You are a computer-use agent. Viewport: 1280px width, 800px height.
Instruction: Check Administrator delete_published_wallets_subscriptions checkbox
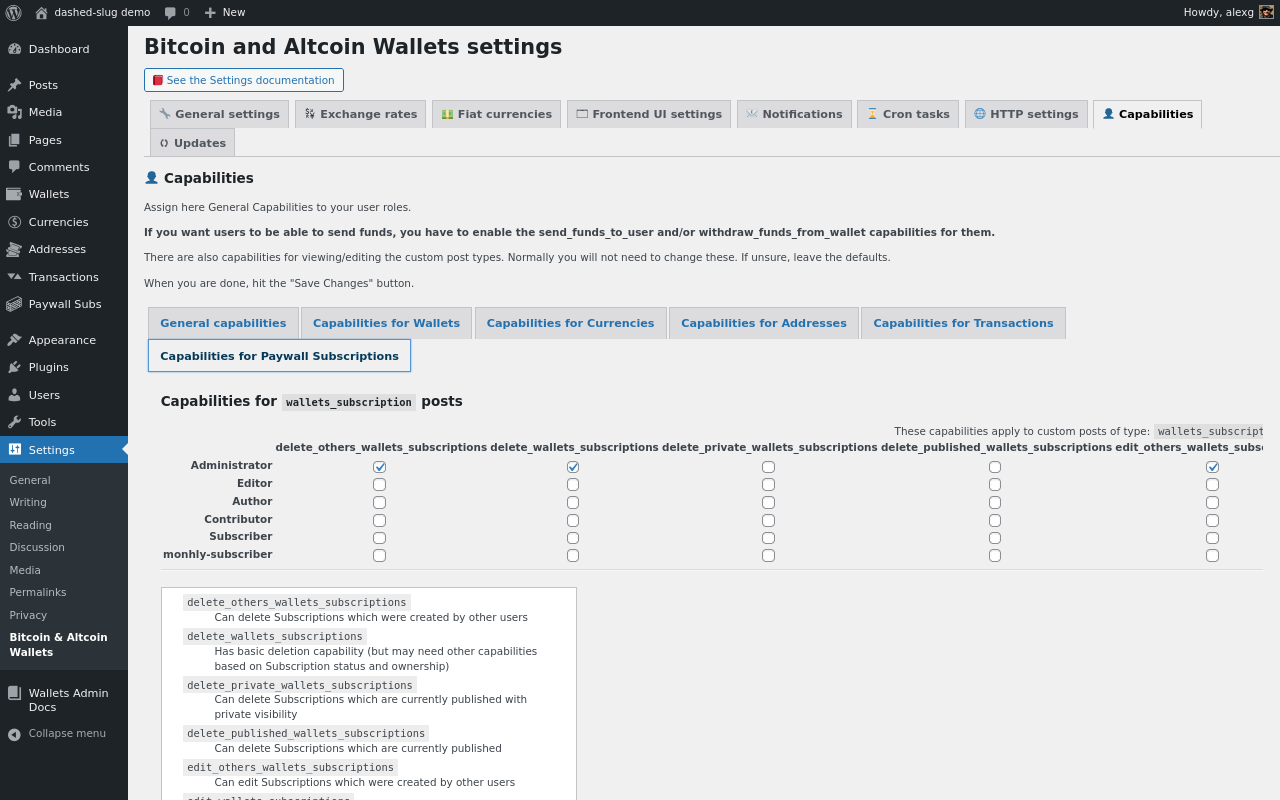coord(995,467)
